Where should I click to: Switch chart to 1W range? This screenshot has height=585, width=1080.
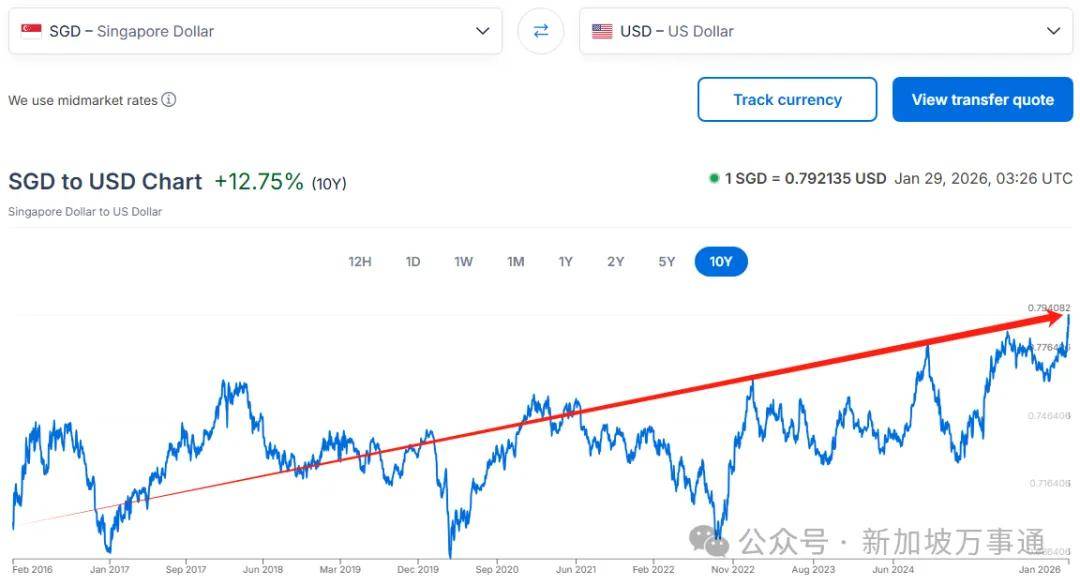(464, 262)
